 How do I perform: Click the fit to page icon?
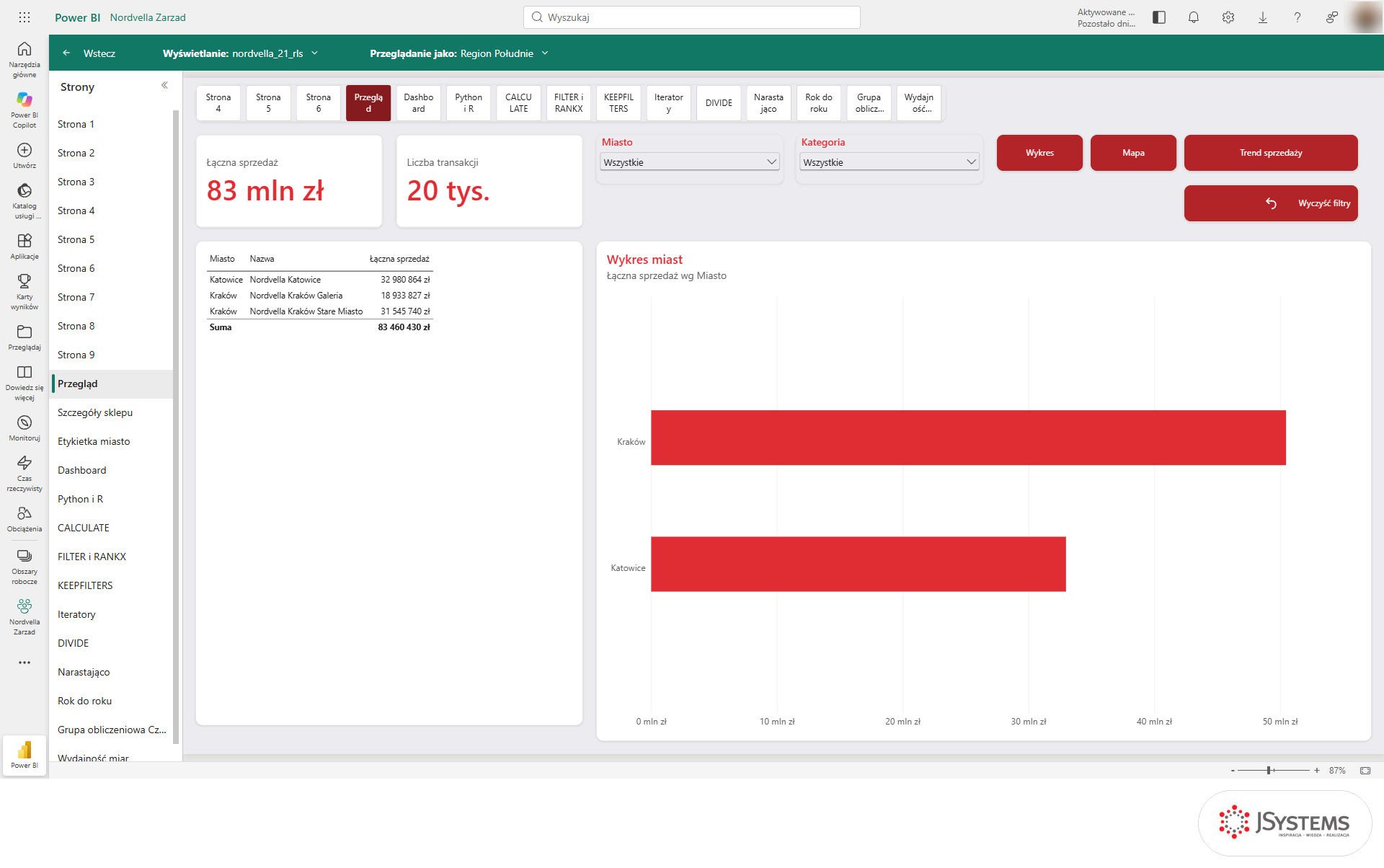(x=1365, y=771)
